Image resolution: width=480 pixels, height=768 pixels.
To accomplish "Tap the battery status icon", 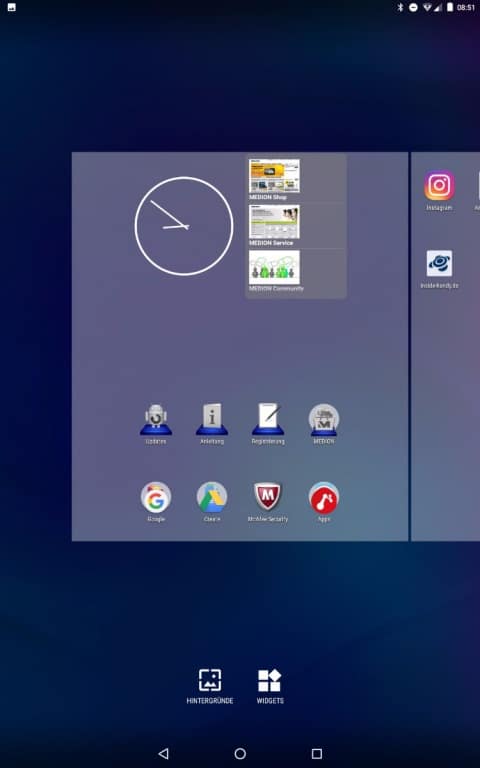I will [x=450, y=7].
